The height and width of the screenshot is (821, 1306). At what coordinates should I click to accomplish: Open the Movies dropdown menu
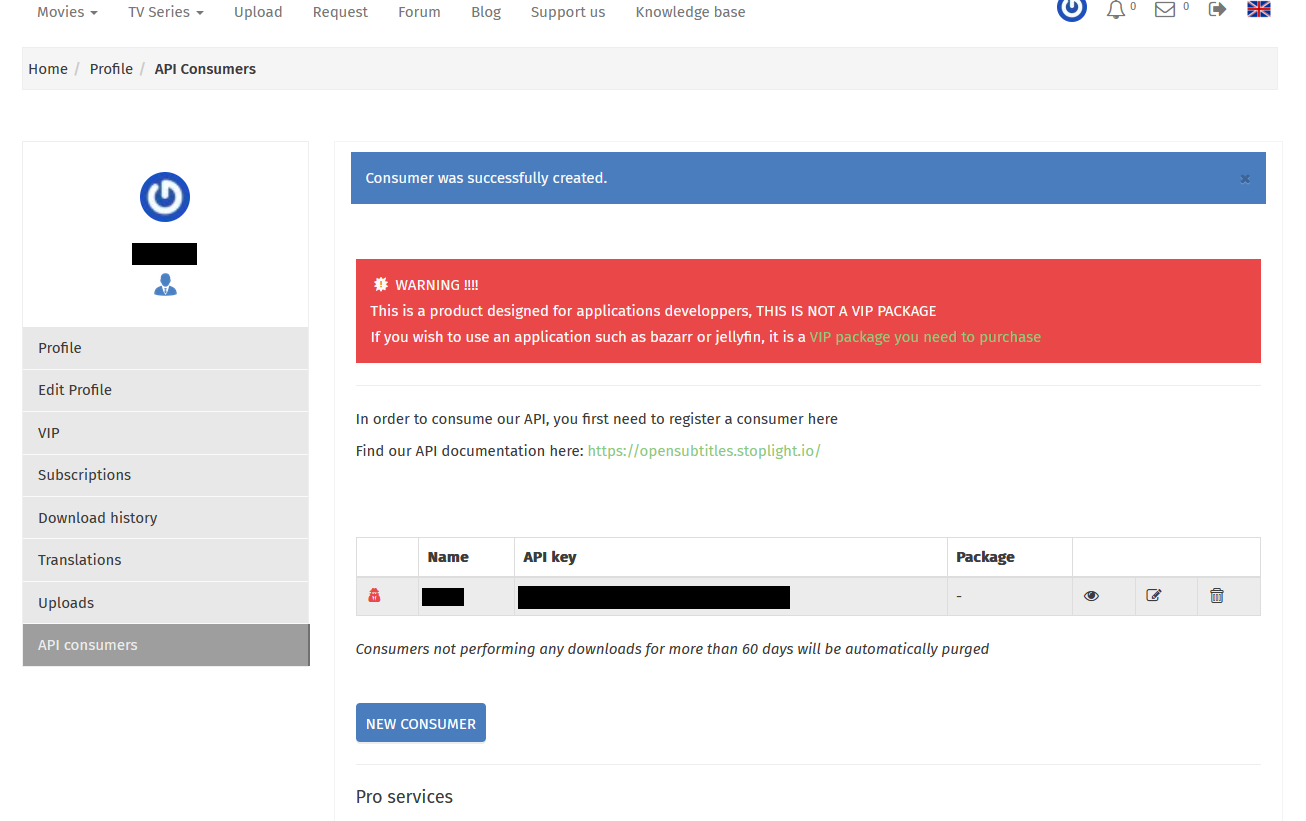point(66,12)
